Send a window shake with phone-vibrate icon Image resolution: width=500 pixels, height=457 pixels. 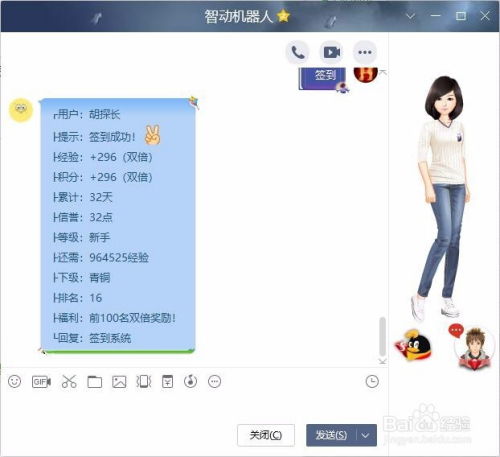coord(144,381)
